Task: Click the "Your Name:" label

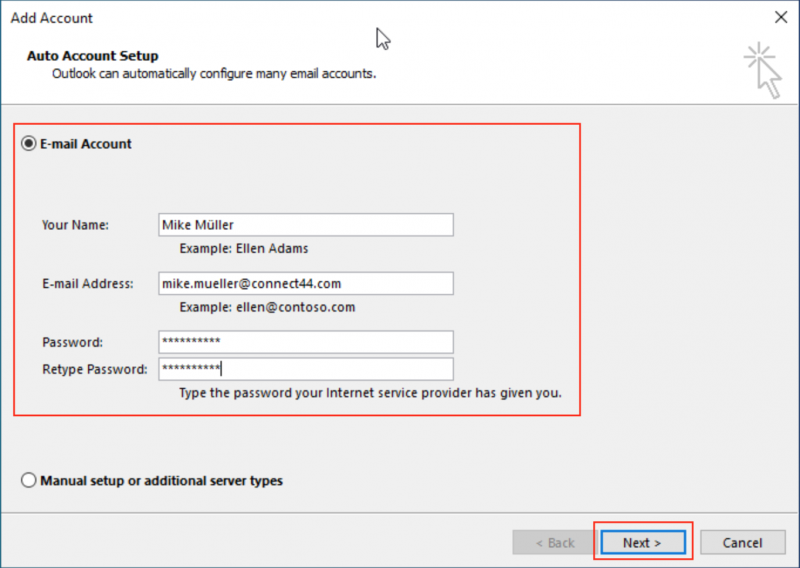Action: pos(75,225)
